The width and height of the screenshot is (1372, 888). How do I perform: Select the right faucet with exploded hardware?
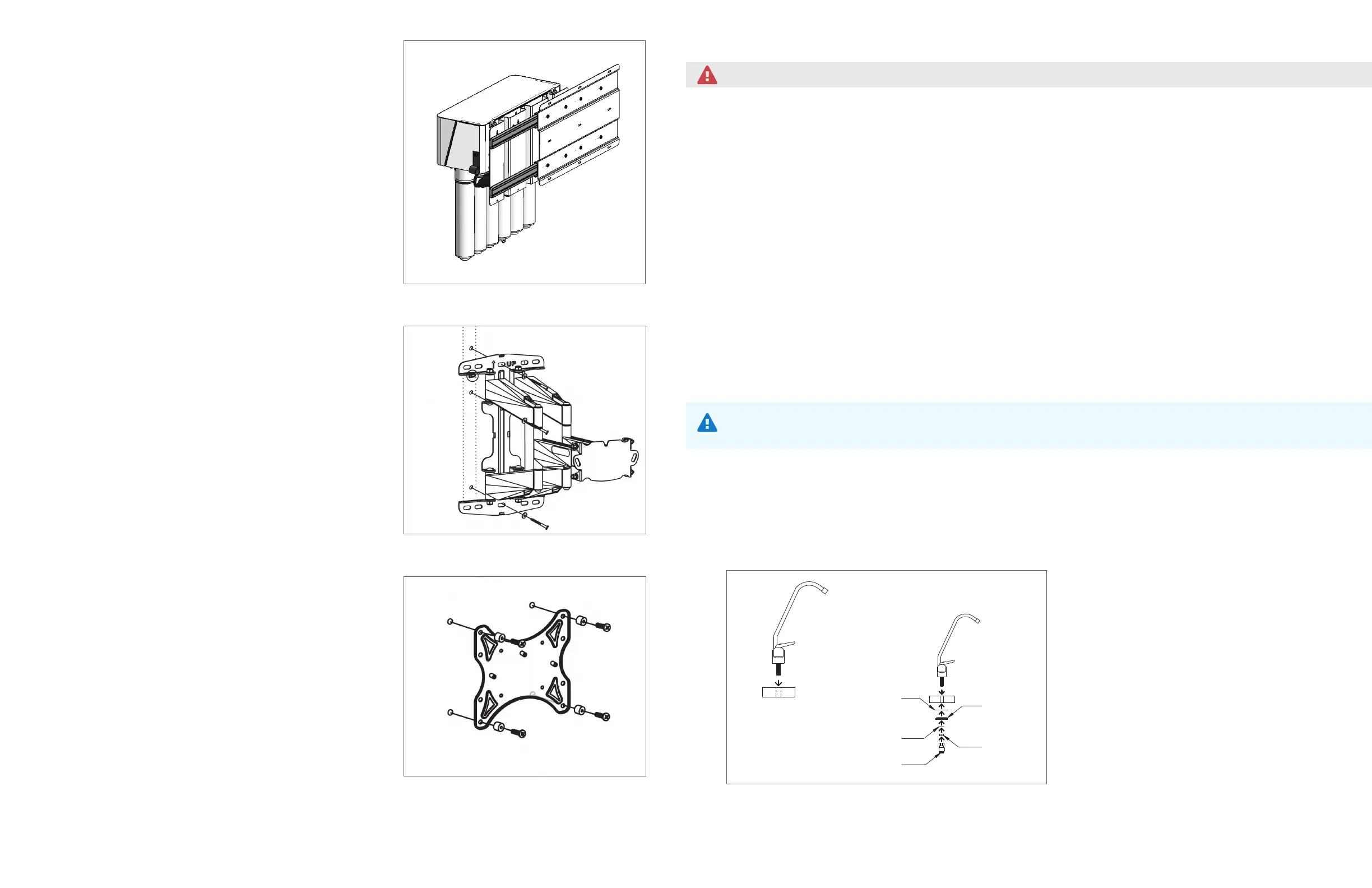(942, 689)
